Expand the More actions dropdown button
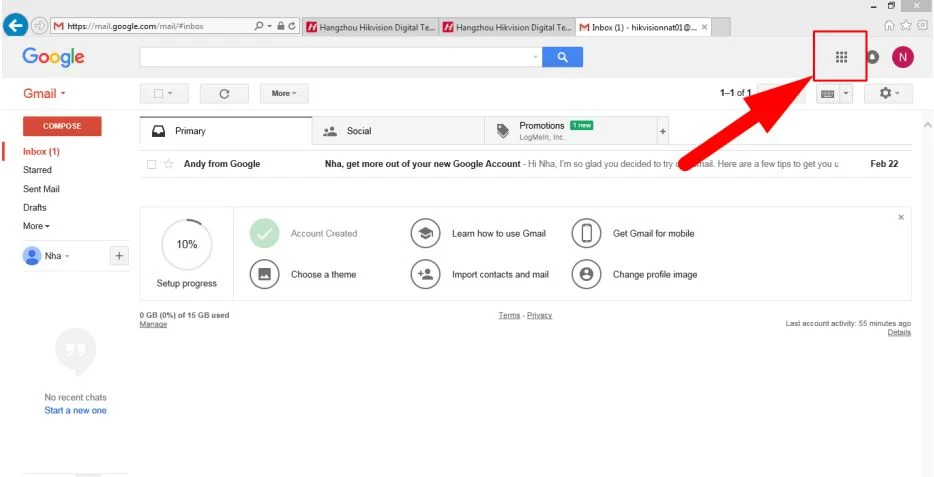The height and width of the screenshot is (477, 934). pos(284,93)
